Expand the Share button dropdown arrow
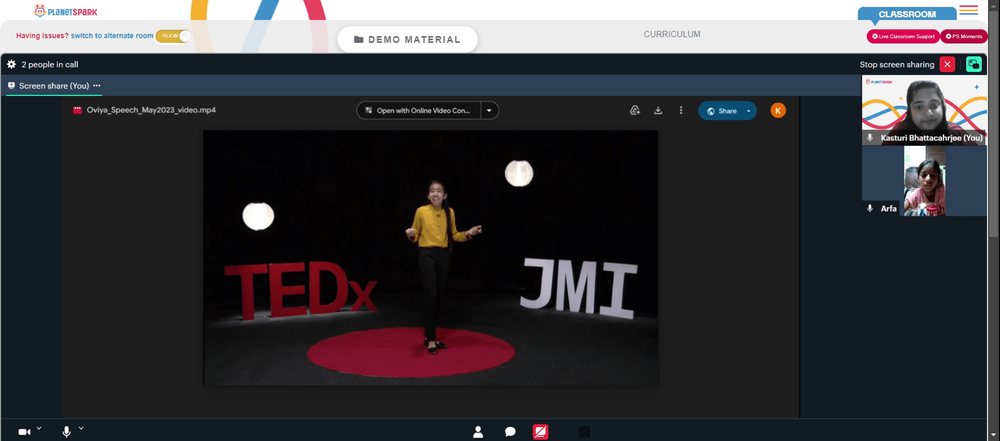 tap(749, 111)
